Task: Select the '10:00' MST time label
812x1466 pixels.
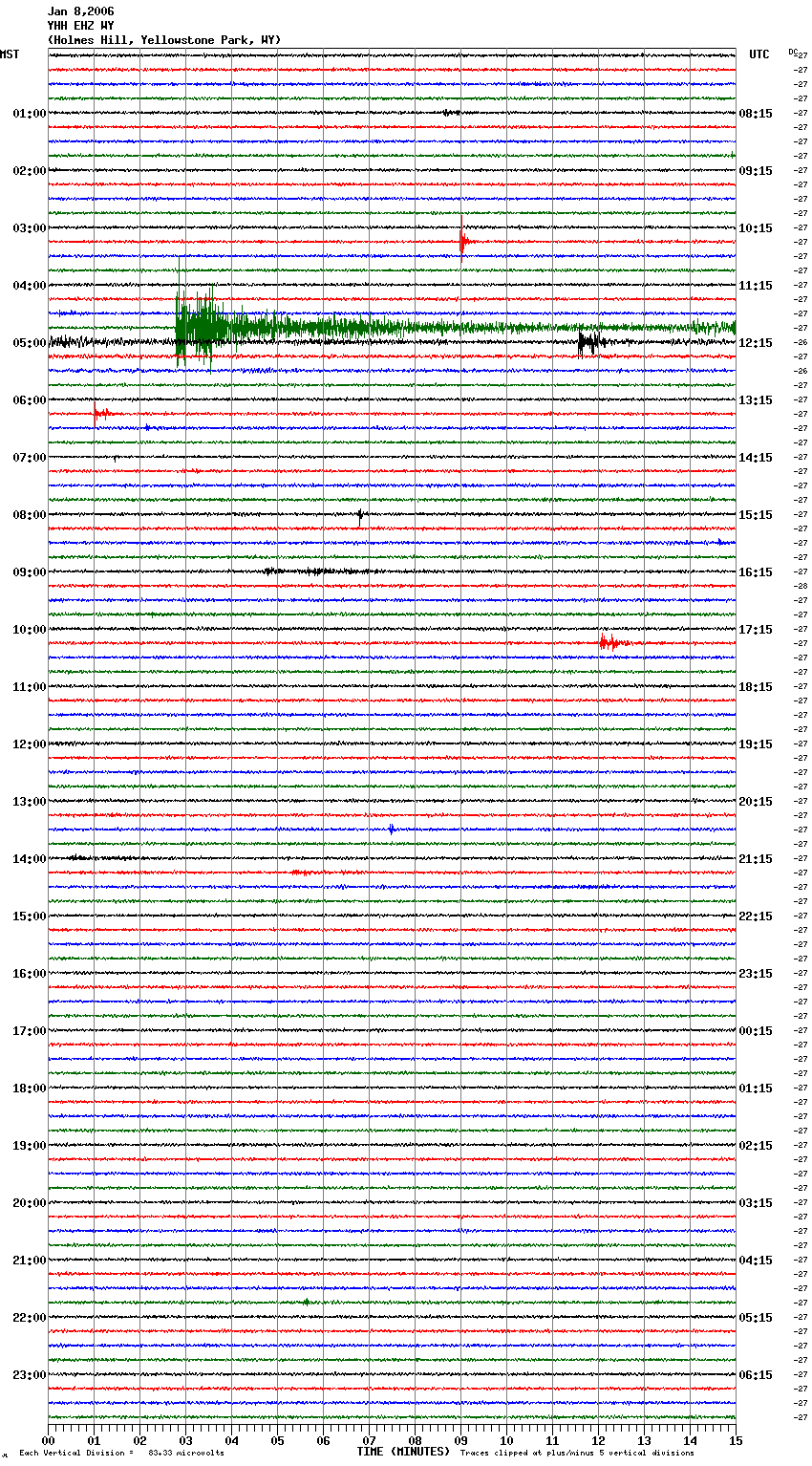Action: (30, 630)
